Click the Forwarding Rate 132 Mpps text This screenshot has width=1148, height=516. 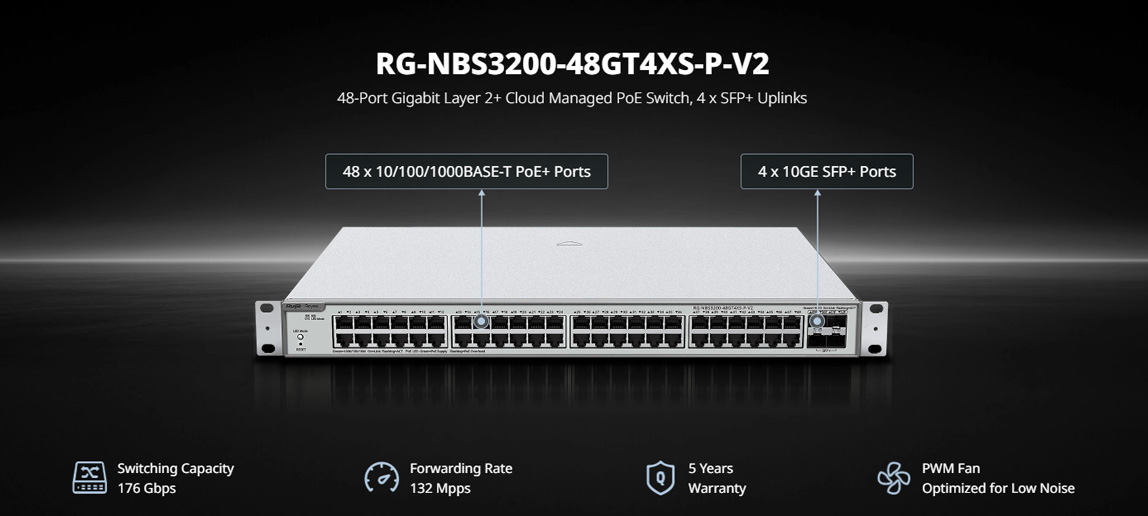(x=461, y=478)
